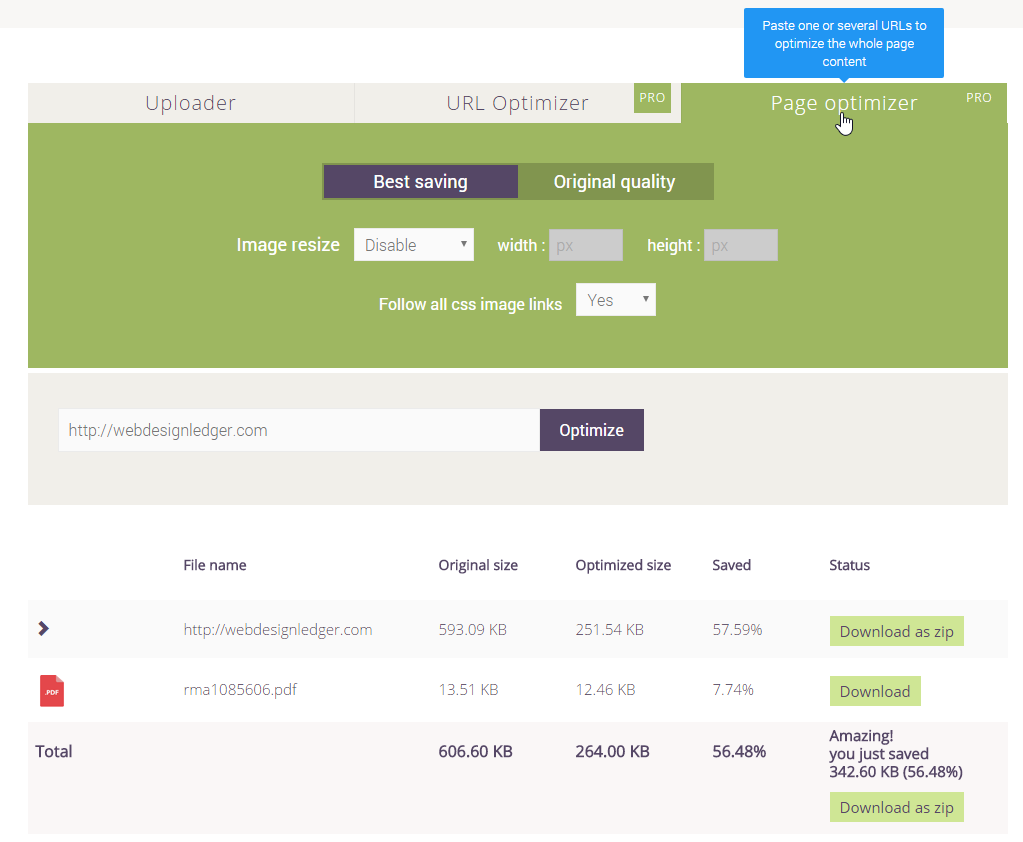This screenshot has width=1023, height=842.
Task: Select the Page optimizer tab
Action: pyautogui.click(x=844, y=102)
